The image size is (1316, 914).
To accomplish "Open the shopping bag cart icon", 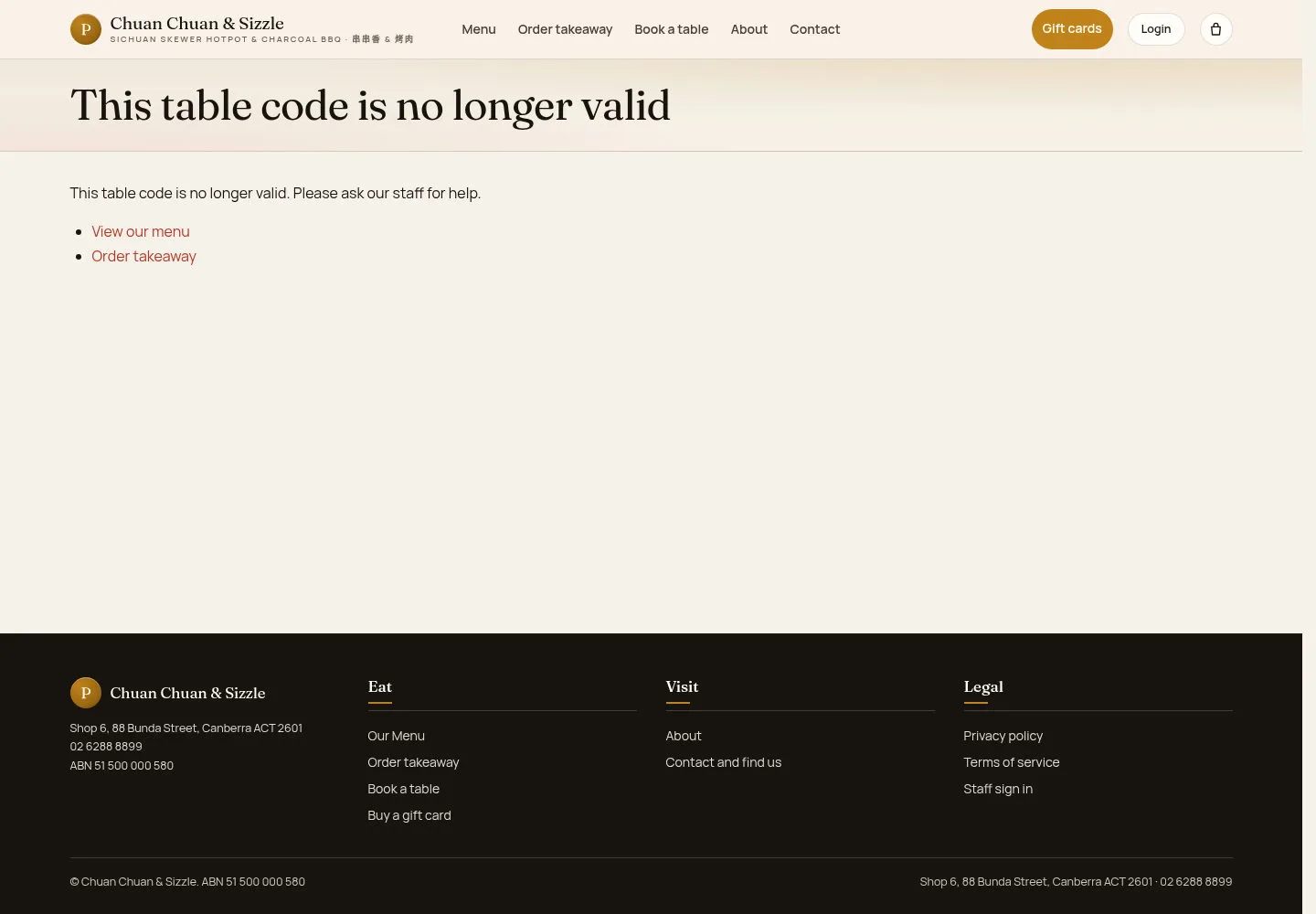I will pos(1215,29).
